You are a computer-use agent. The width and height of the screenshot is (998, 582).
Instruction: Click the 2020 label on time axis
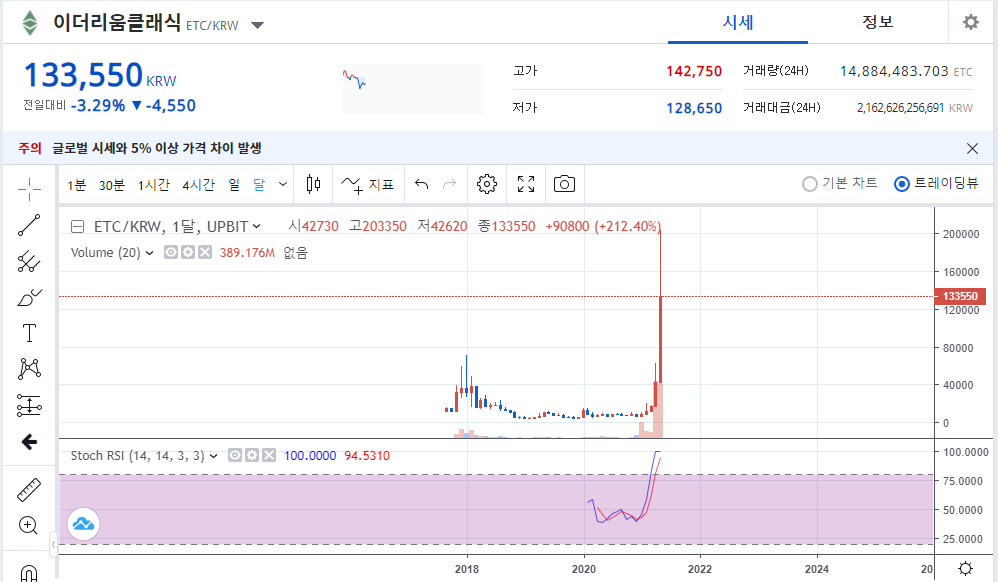coord(584,569)
